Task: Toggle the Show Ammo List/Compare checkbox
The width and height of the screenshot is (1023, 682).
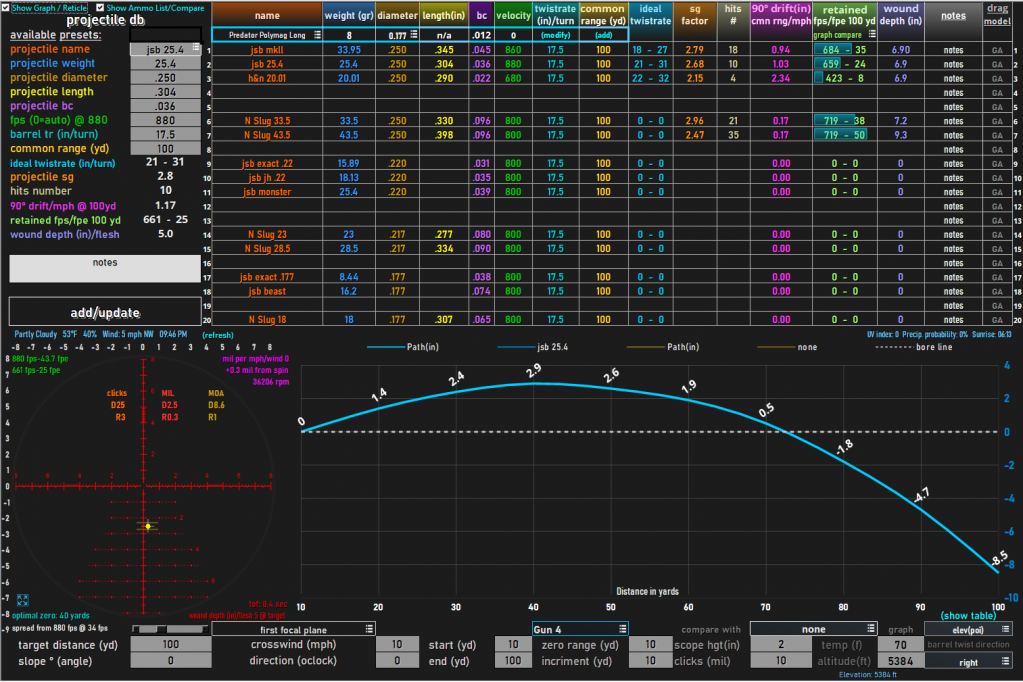Action: click(x=100, y=8)
